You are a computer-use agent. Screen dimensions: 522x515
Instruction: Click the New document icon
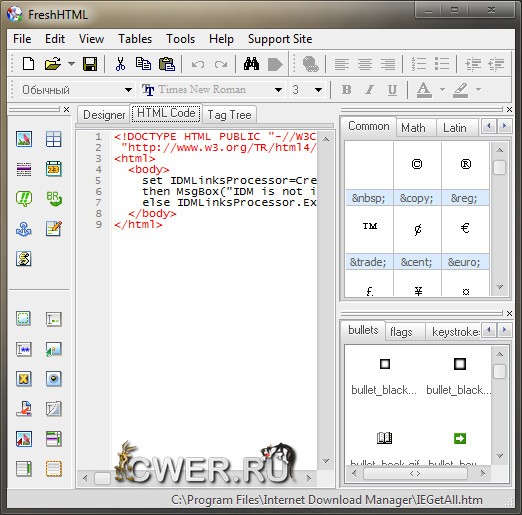pos(28,63)
